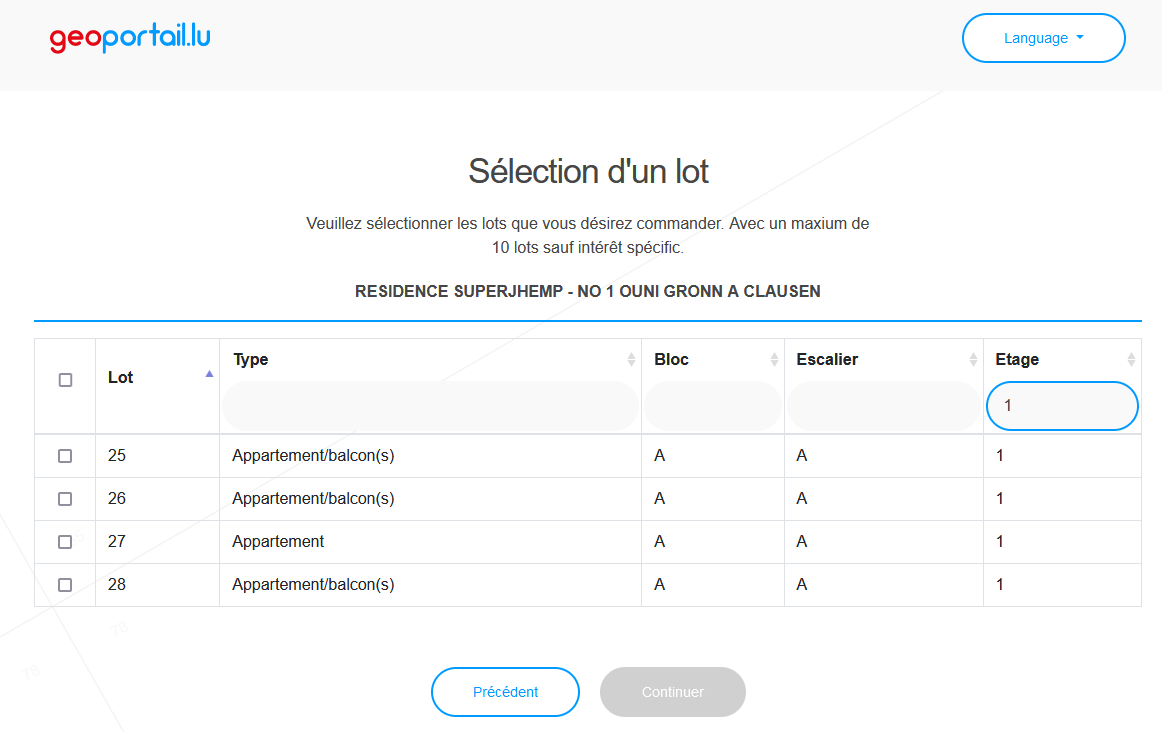
Task: Focus the Bloc filter field
Action: pyautogui.click(x=712, y=406)
